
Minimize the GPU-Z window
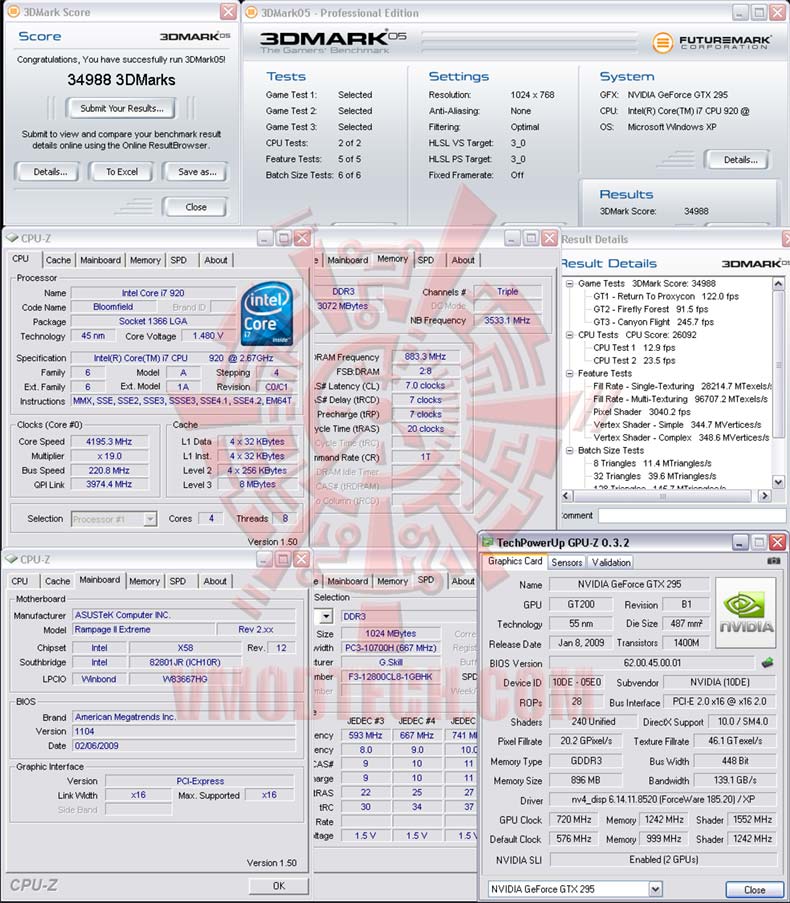pyautogui.click(x=740, y=542)
